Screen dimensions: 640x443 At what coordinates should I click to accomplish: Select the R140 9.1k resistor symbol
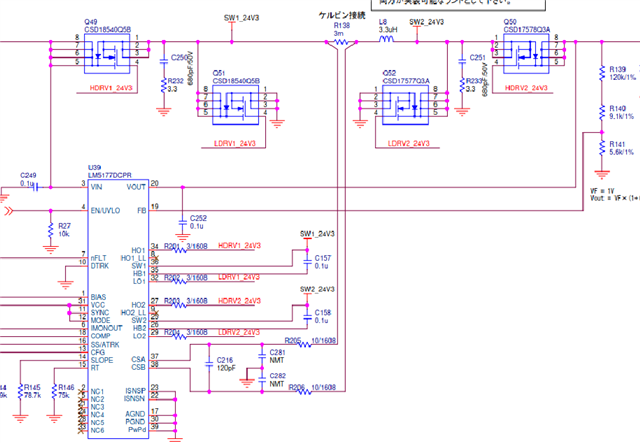602,112
